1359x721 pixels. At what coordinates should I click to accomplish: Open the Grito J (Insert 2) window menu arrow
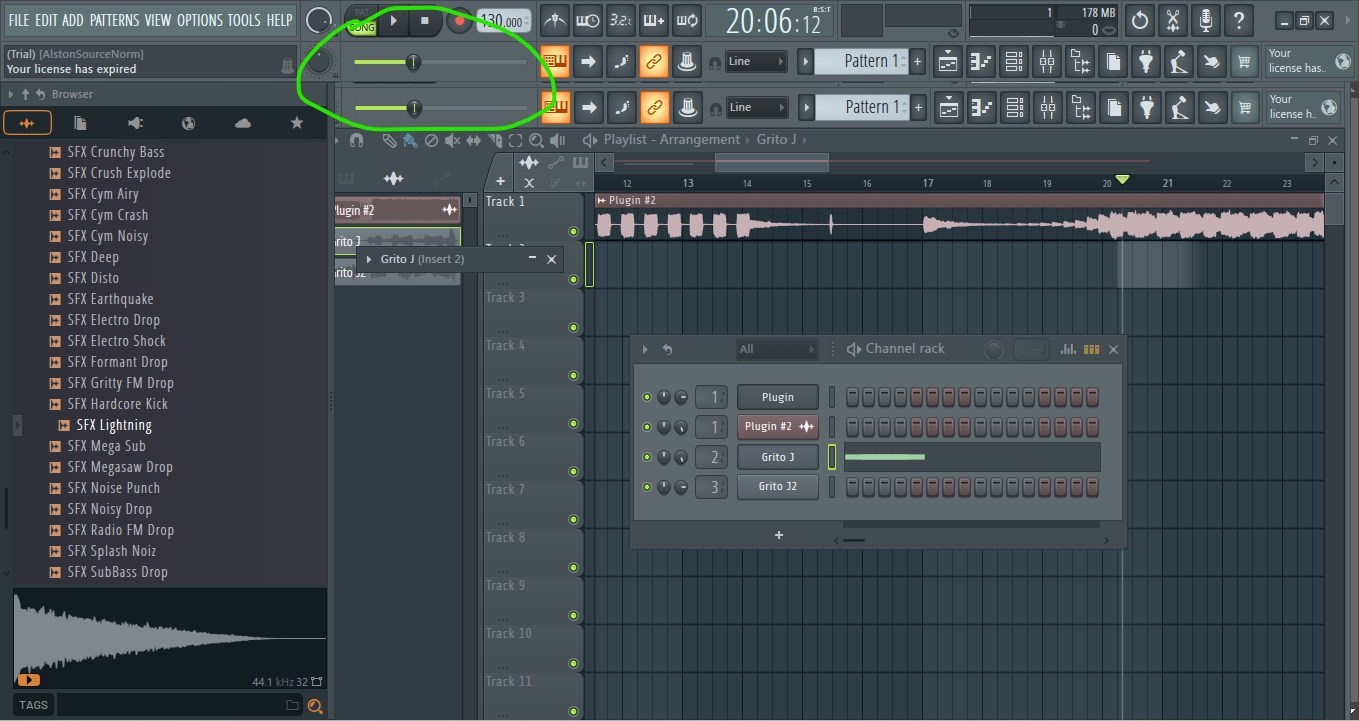[371, 259]
